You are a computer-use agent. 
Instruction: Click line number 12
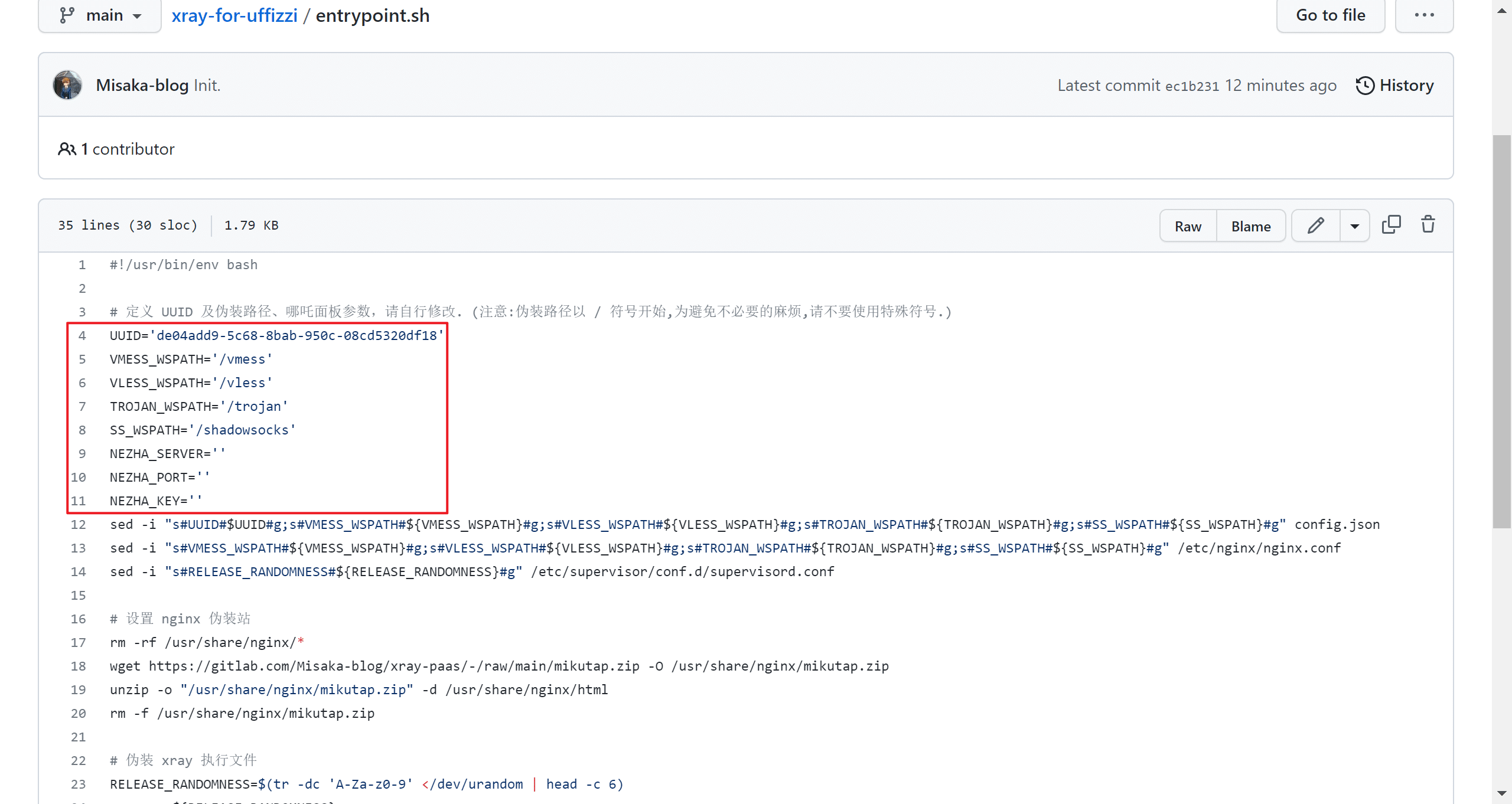(x=79, y=525)
